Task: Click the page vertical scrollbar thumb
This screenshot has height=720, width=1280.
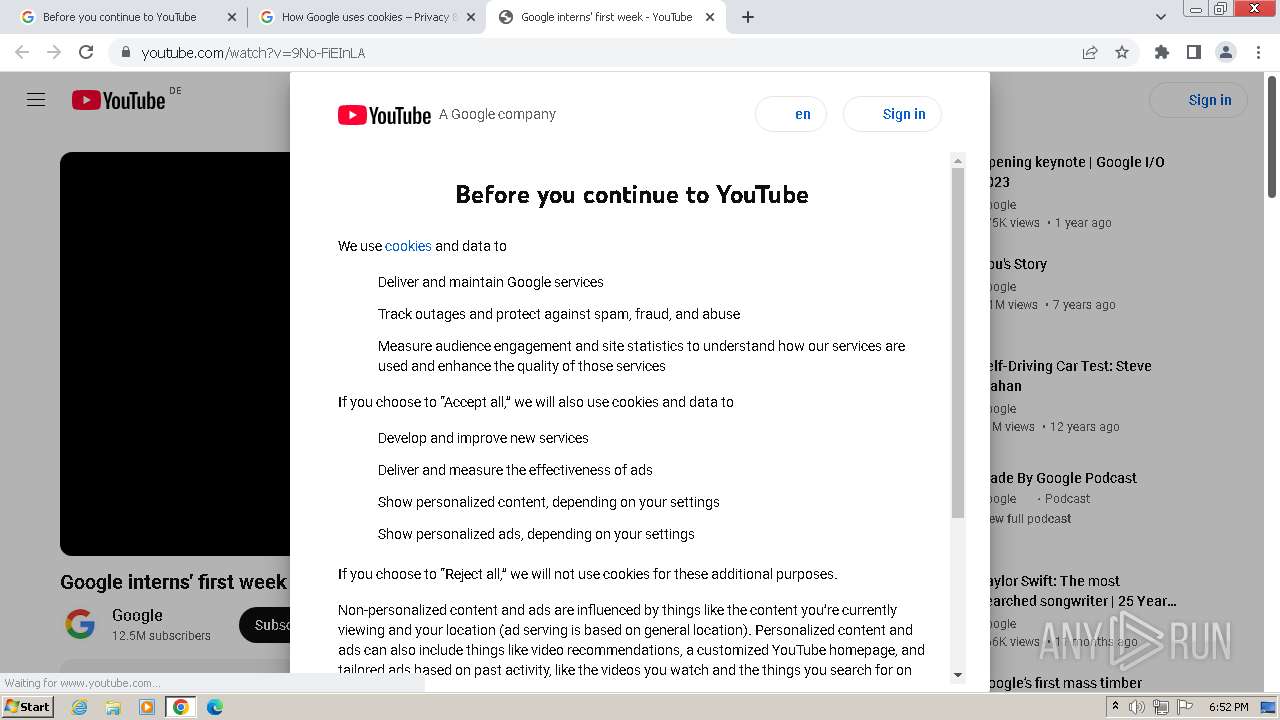Action: coord(1272,137)
